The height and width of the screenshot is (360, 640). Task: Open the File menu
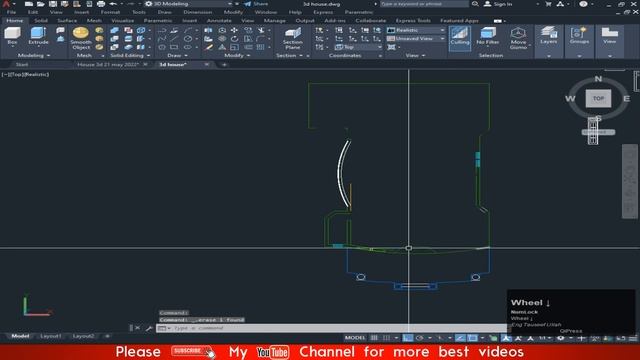pyautogui.click(x=11, y=12)
